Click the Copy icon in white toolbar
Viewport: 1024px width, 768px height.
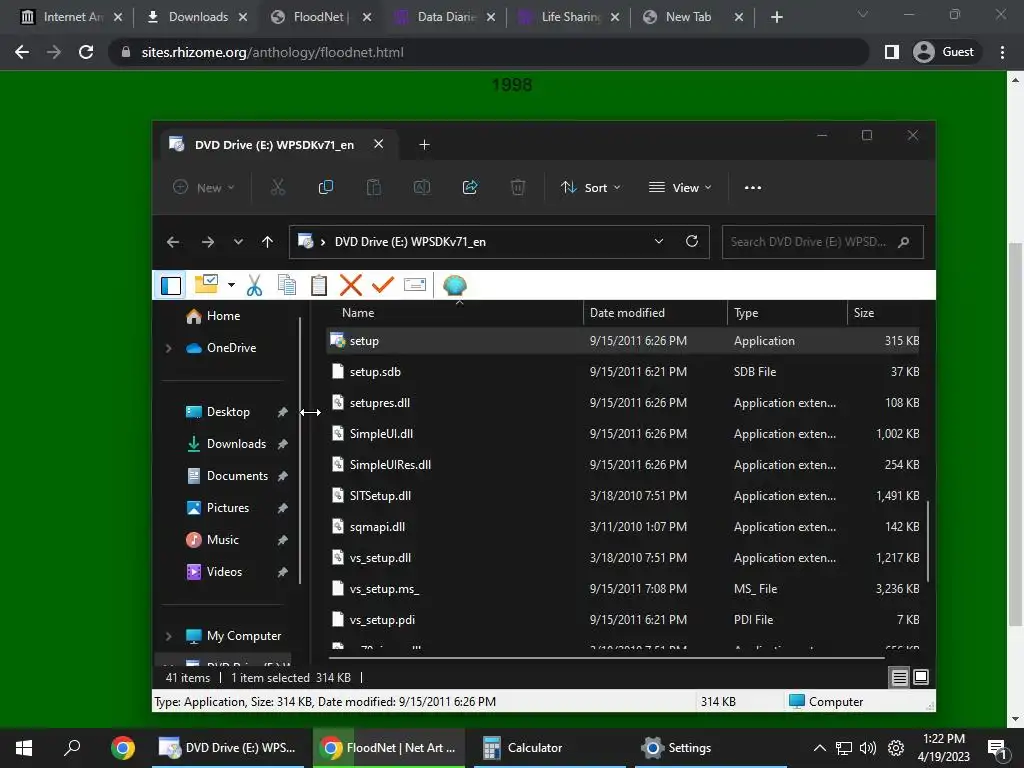(287, 285)
